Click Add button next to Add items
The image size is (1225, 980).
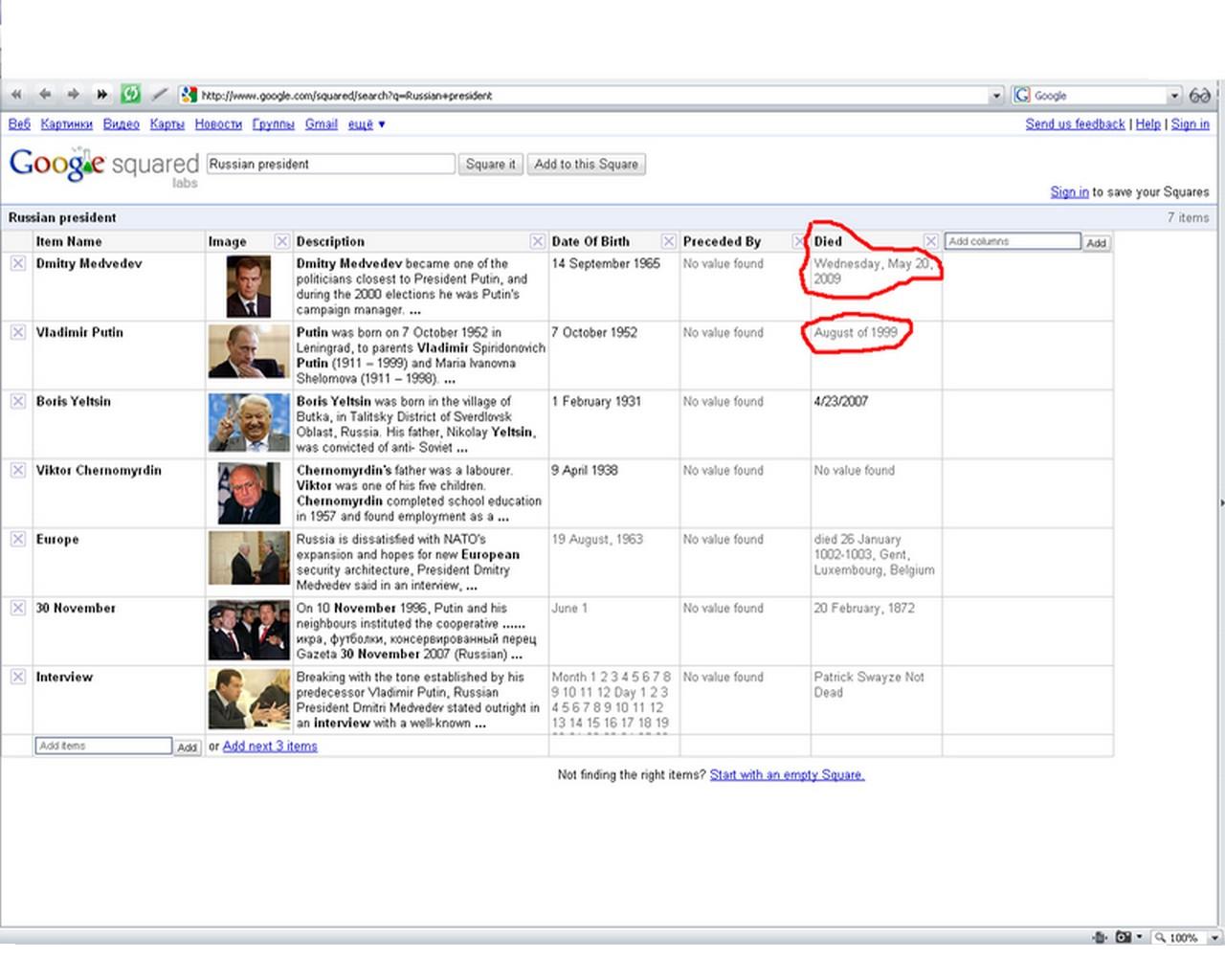(x=188, y=746)
